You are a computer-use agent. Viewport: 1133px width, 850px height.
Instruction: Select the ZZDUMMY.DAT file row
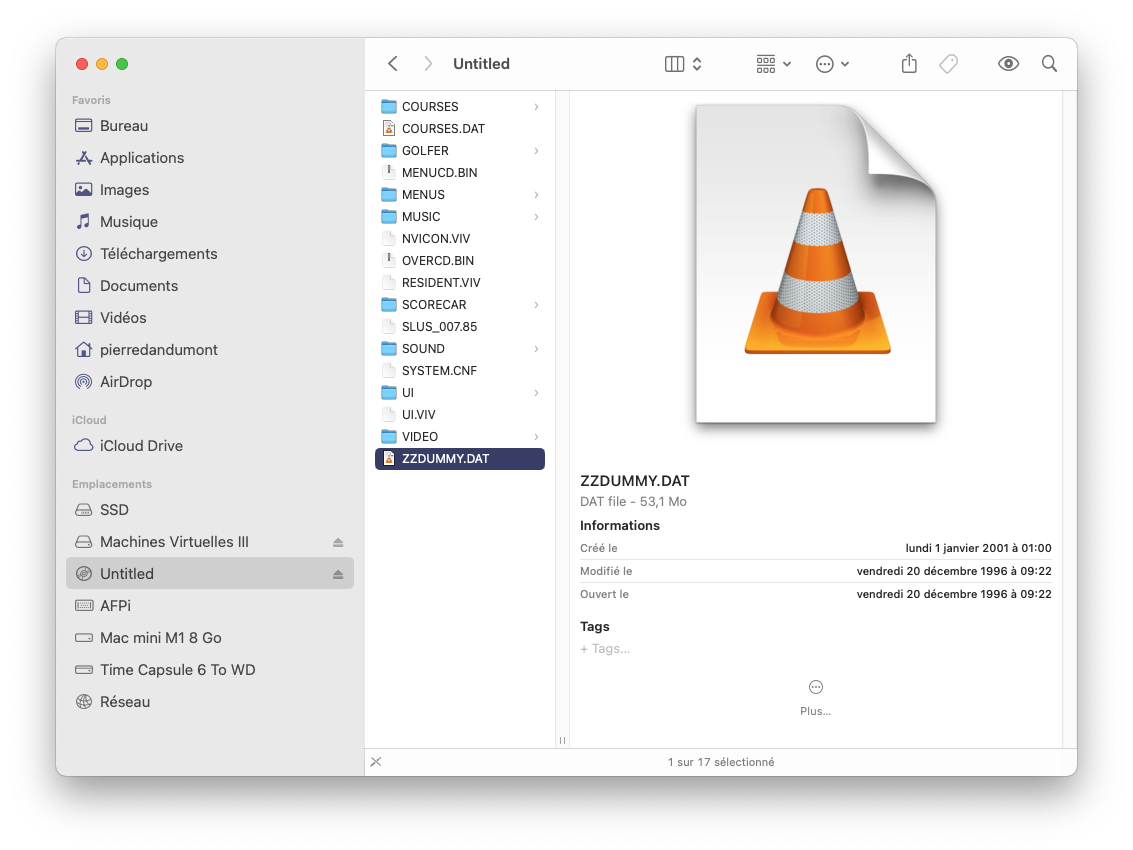(x=460, y=459)
